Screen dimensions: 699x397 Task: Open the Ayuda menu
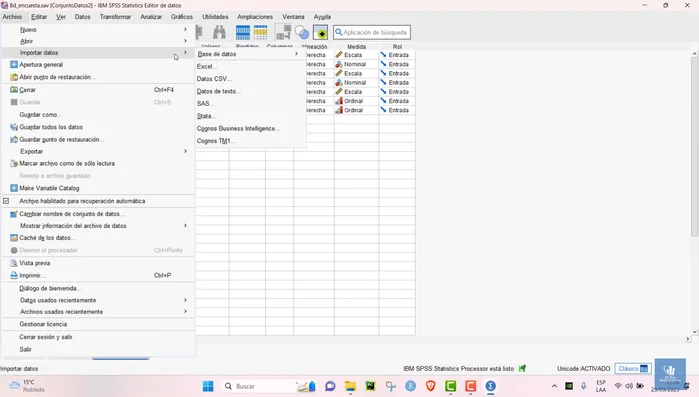tap(322, 16)
